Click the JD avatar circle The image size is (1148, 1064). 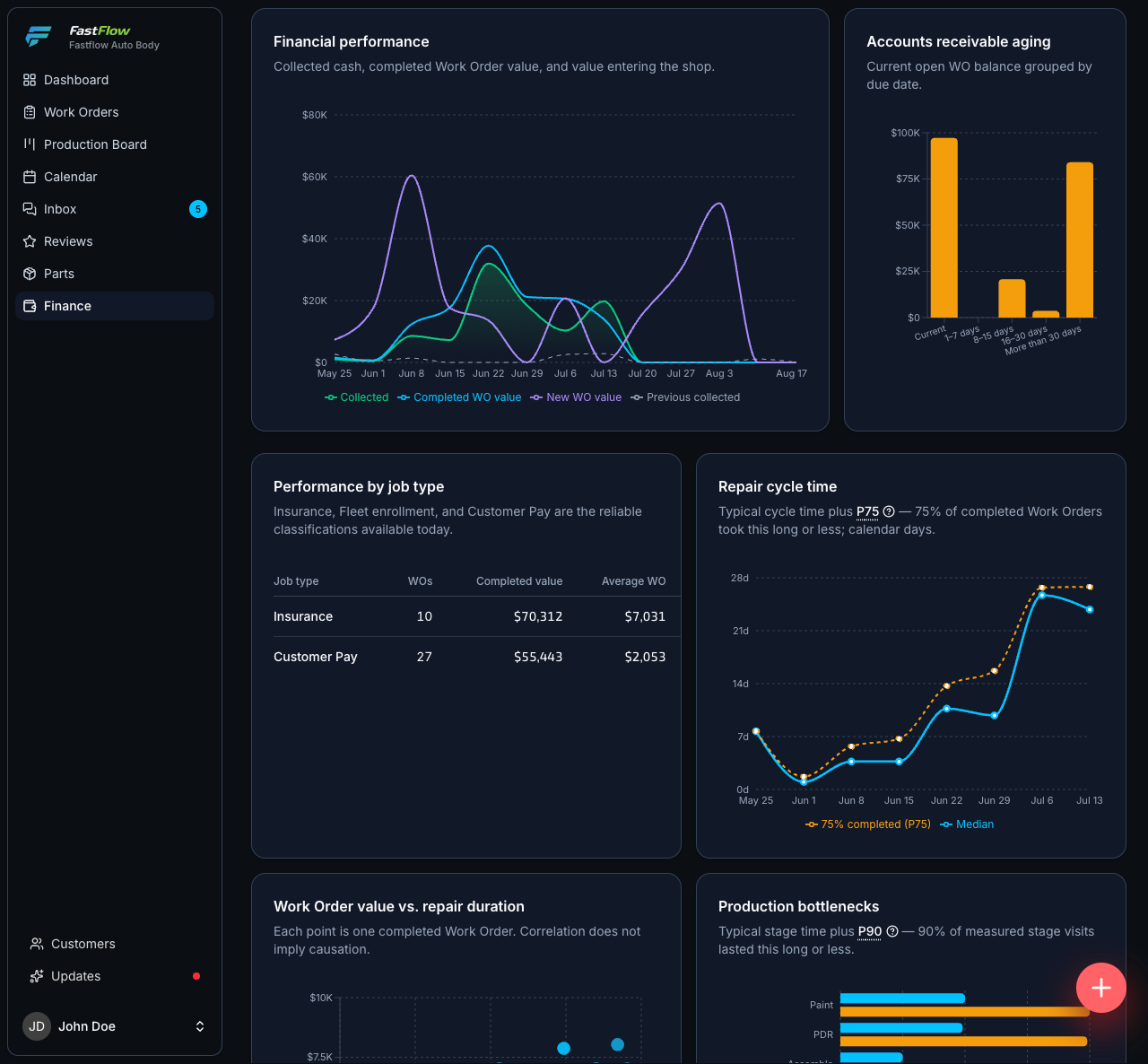[37, 1026]
